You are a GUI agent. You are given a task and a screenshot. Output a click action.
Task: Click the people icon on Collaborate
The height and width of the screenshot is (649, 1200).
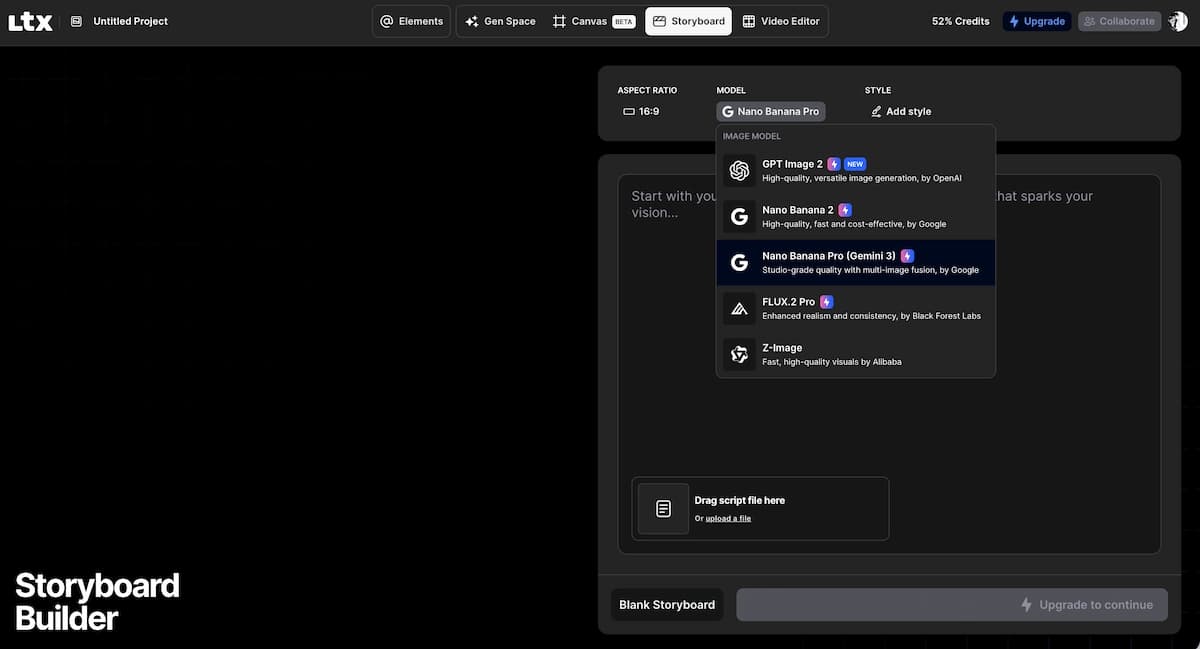(1090, 21)
